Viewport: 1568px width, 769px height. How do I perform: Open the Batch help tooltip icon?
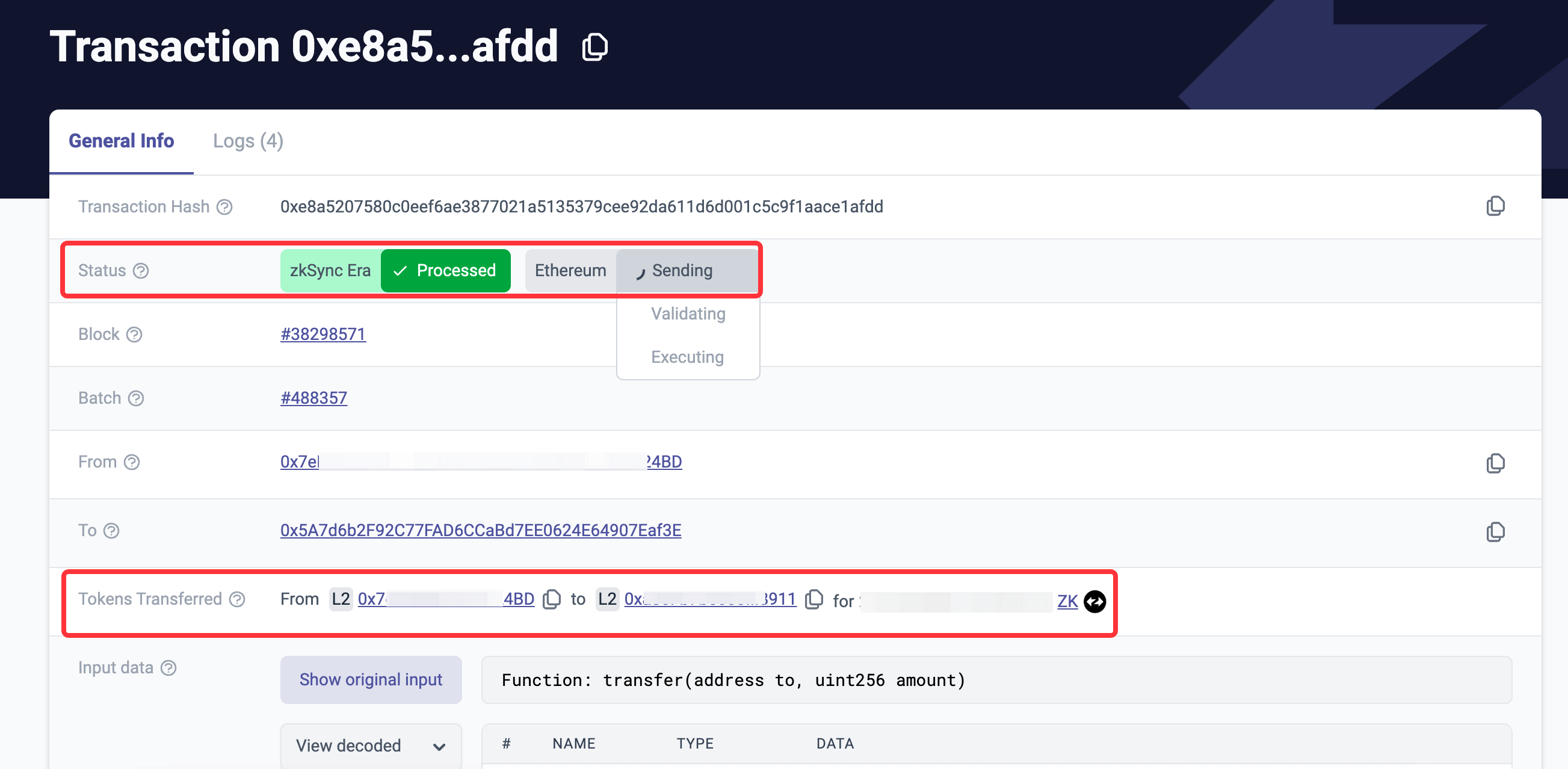pyautogui.click(x=136, y=398)
